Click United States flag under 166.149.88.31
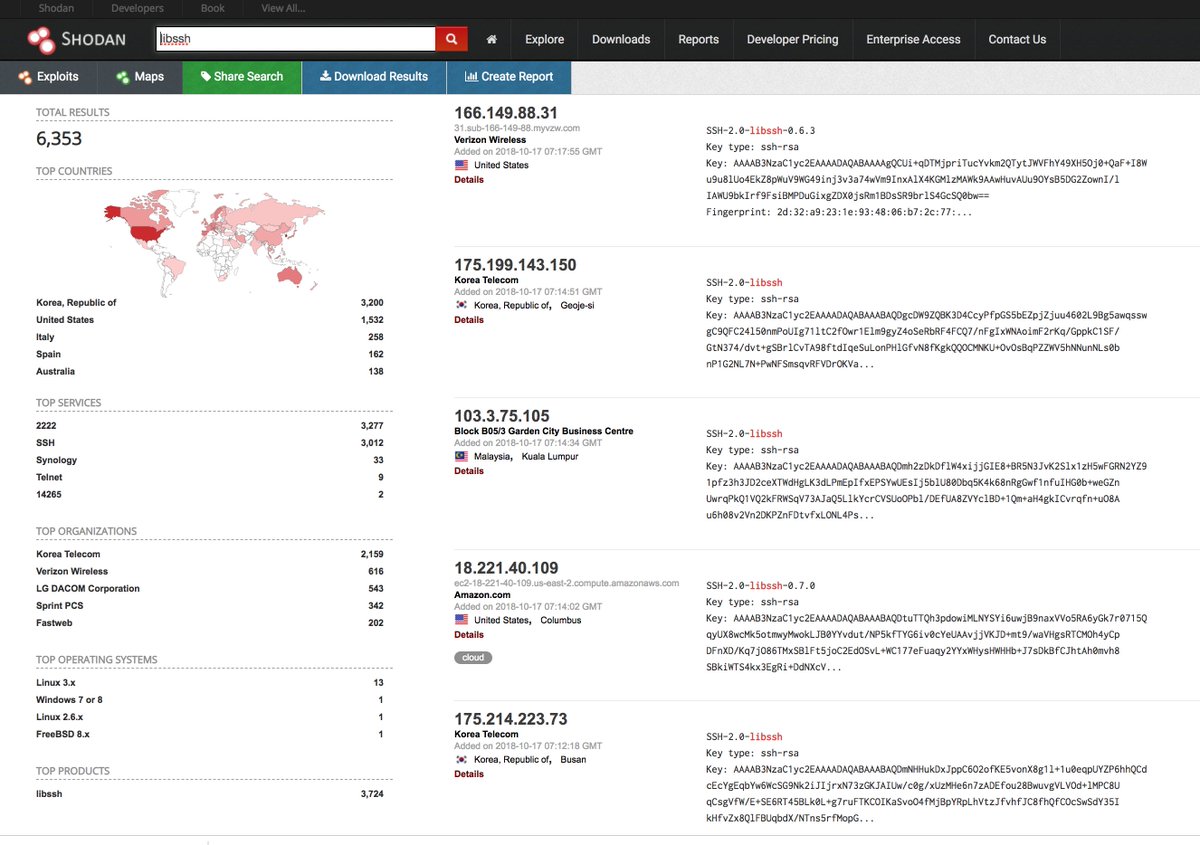This screenshot has width=1200, height=845. tap(461, 165)
